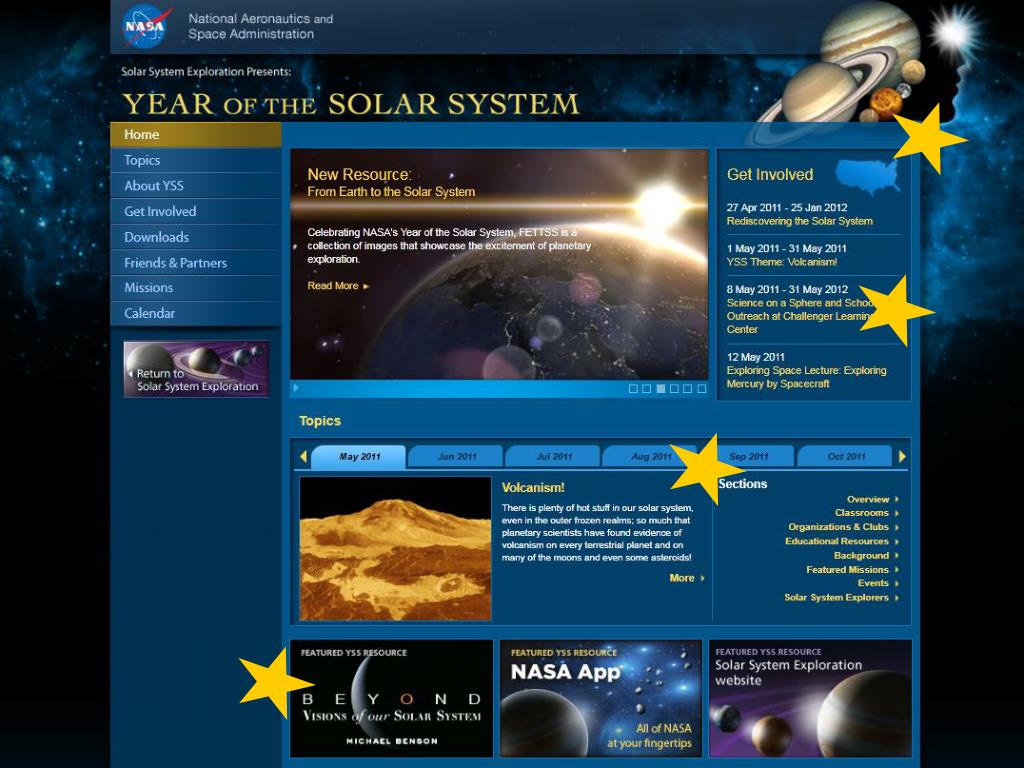Screen dimensions: 1024x768
Task: Open the Events section link
Action: [x=873, y=583]
